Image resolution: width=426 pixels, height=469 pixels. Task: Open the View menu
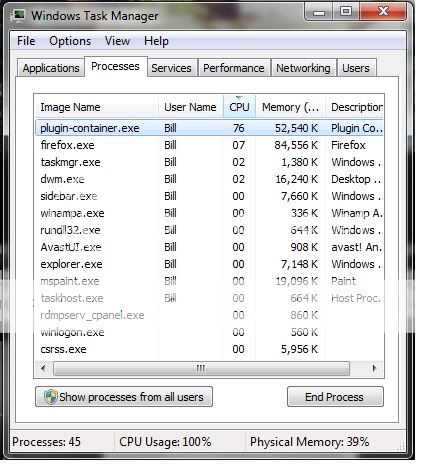click(117, 41)
